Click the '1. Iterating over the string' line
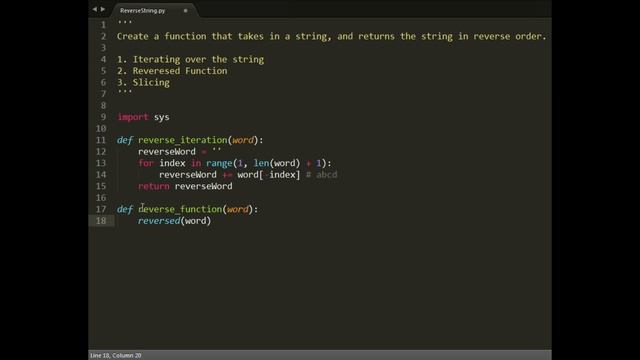Screen dimensions: 640x360 tap(190, 60)
